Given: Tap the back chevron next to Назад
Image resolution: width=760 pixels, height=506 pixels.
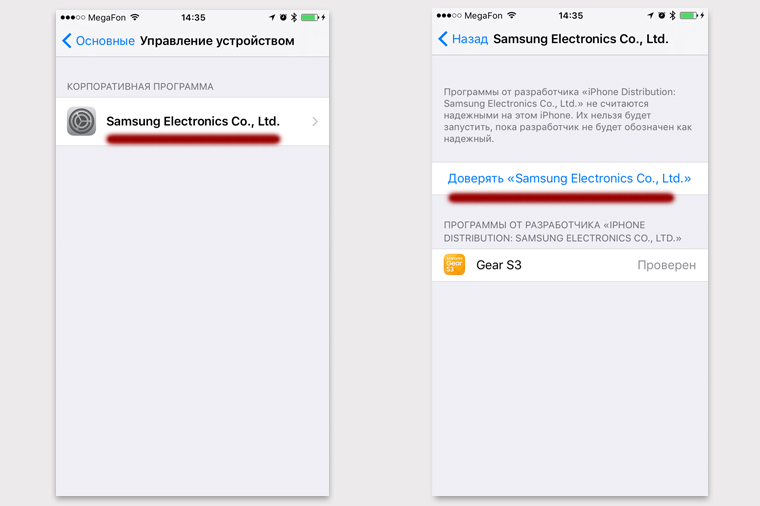Looking at the screenshot, I should tap(443, 39).
